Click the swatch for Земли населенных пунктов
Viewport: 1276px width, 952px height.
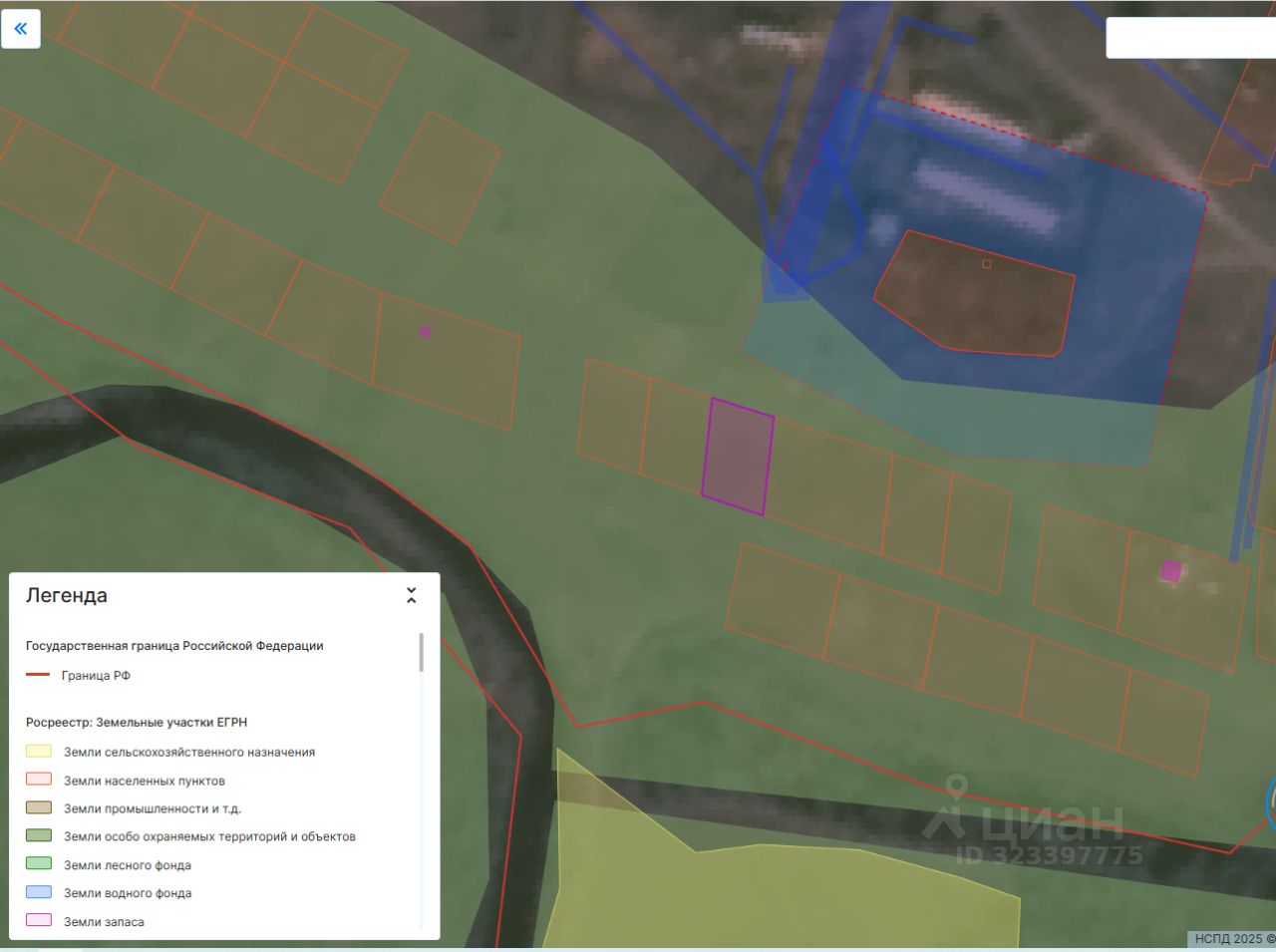point(39,780)
